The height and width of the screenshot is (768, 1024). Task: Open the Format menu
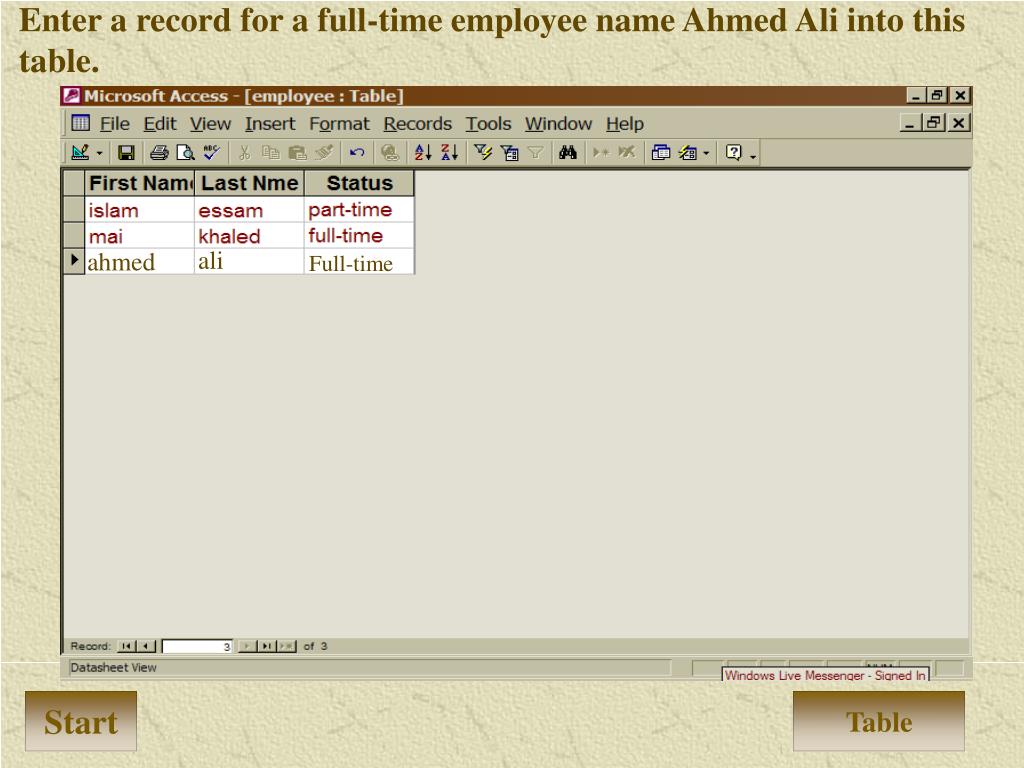pyautogui.click(x=339, y=123)
